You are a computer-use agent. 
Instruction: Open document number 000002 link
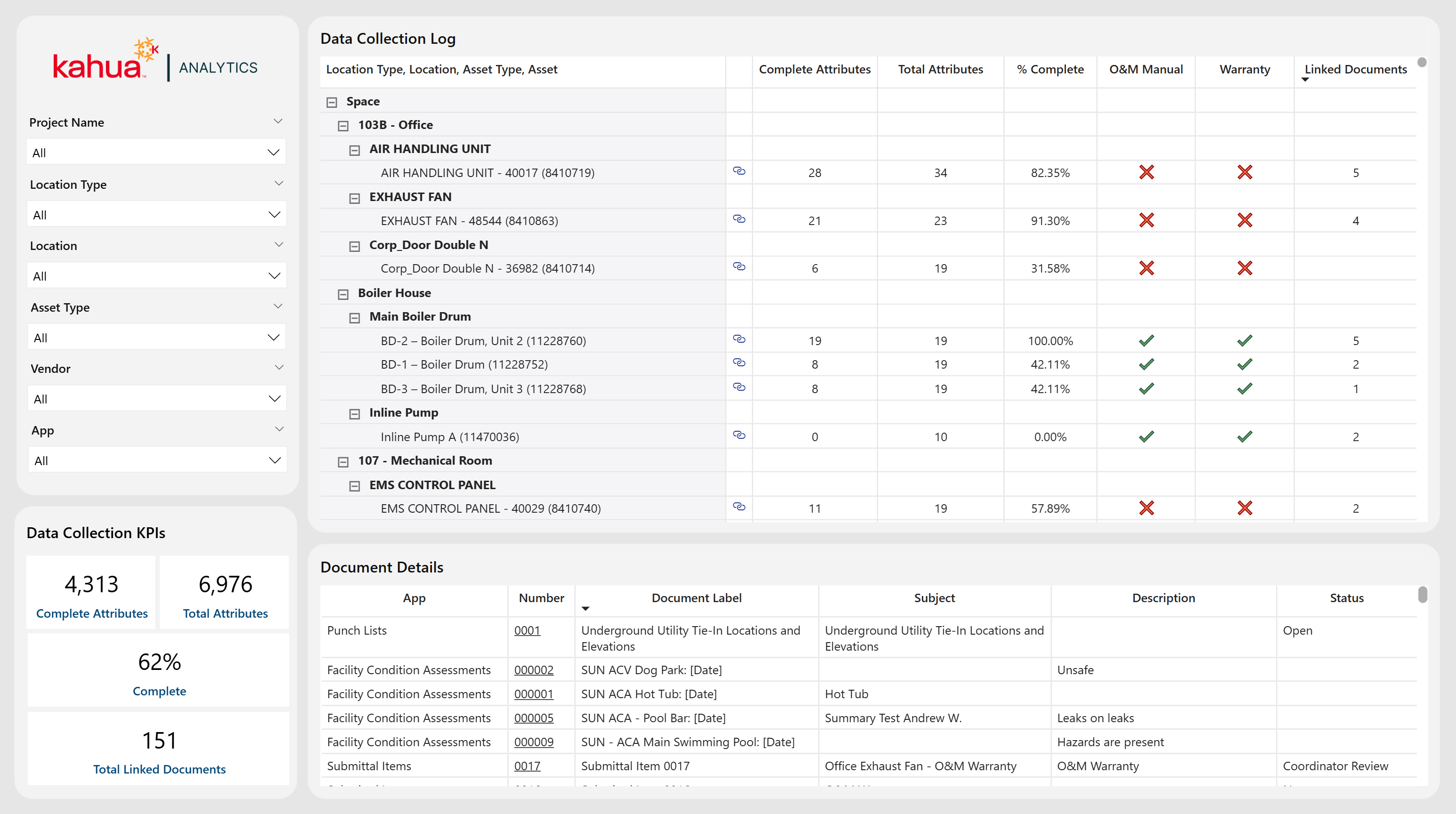coord(533,670)
